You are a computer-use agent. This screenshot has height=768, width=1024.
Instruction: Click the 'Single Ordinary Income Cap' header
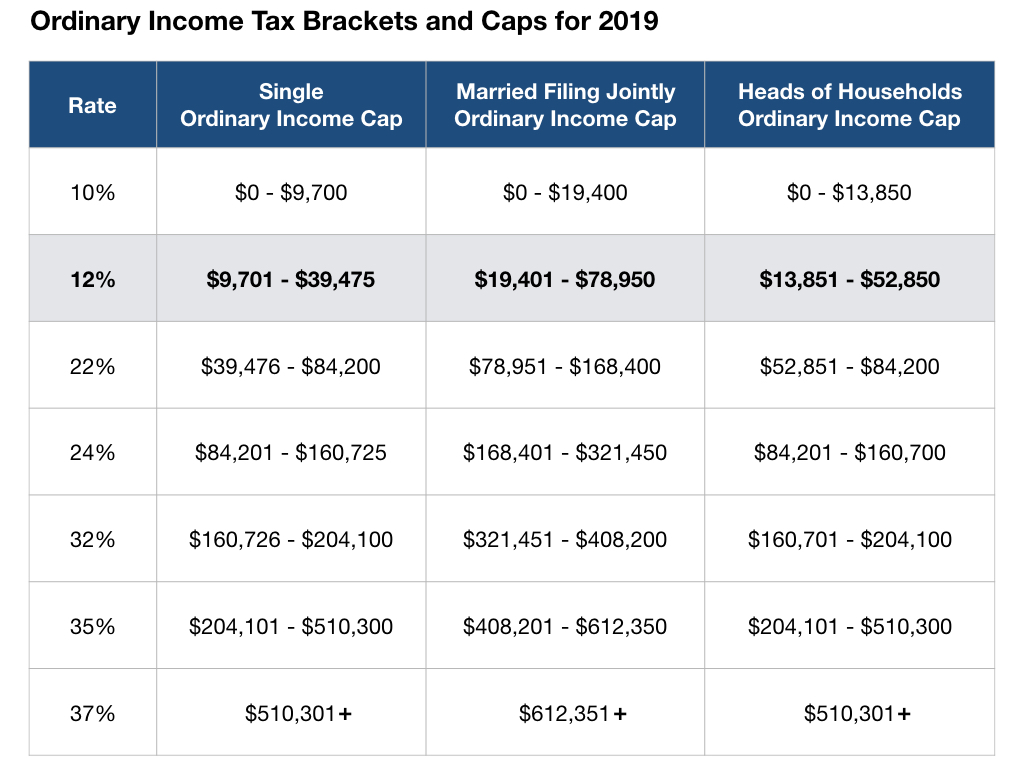click(291, 106)
